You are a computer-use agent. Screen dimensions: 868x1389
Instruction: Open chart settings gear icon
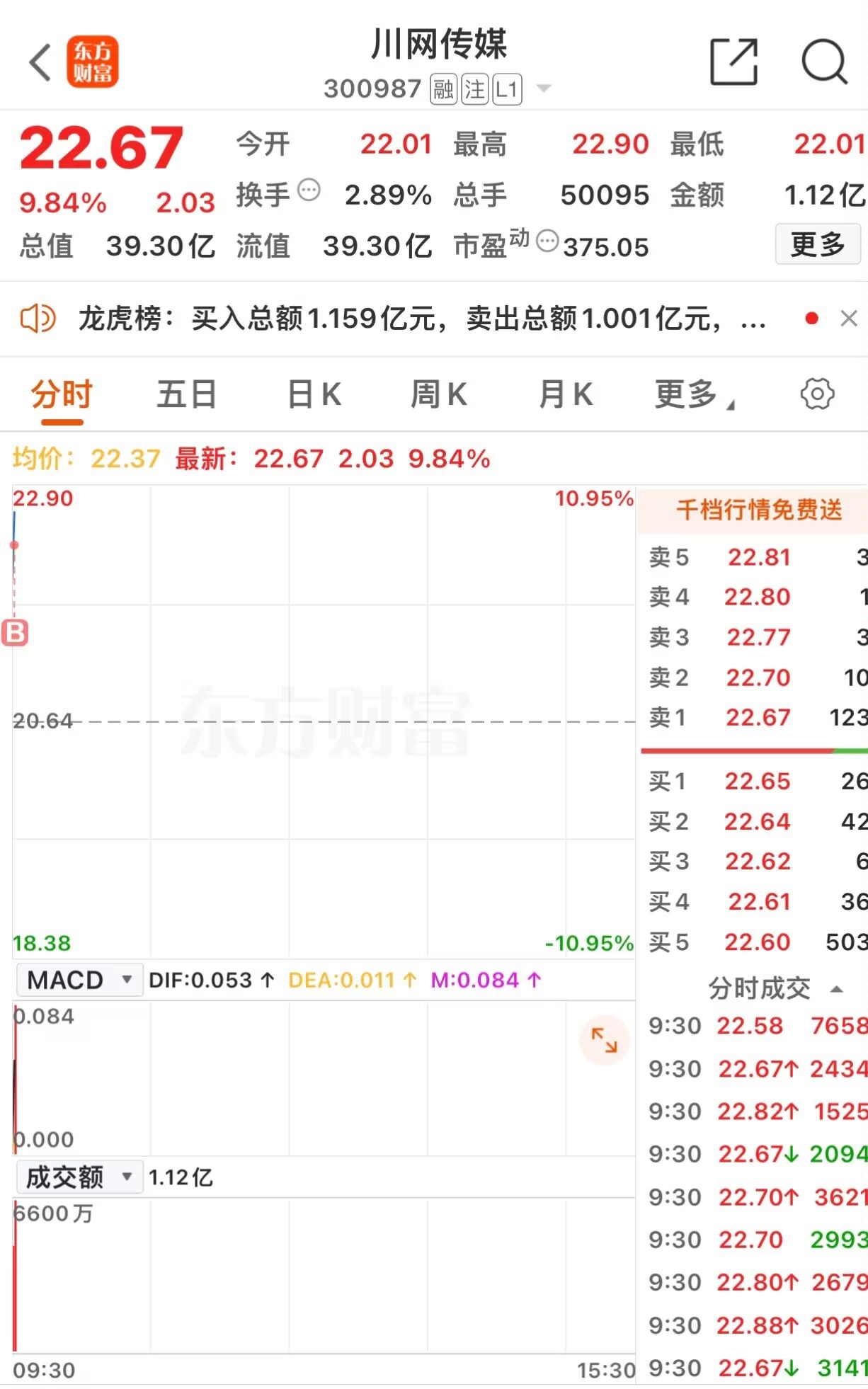(817, 394)
